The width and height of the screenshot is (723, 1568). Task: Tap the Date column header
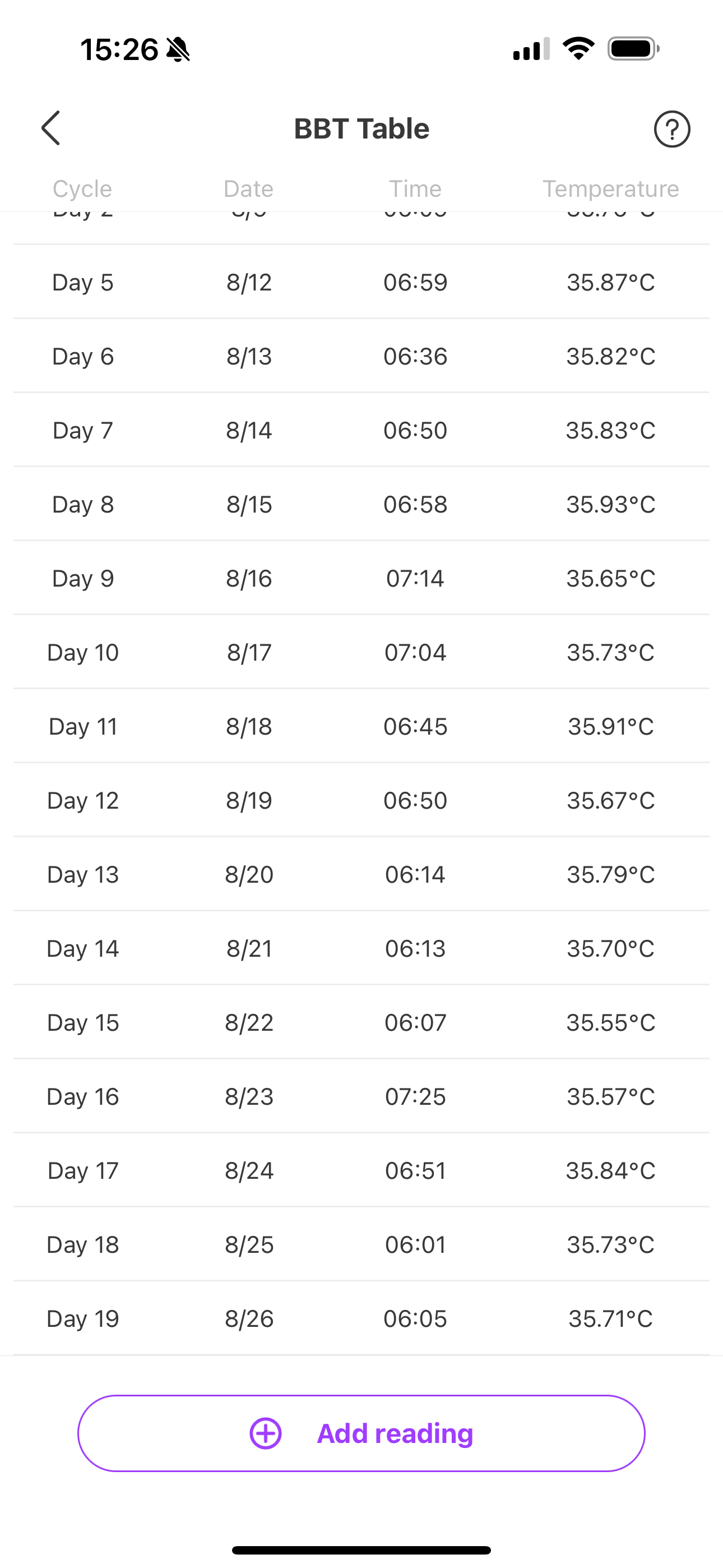pos(248,188)
